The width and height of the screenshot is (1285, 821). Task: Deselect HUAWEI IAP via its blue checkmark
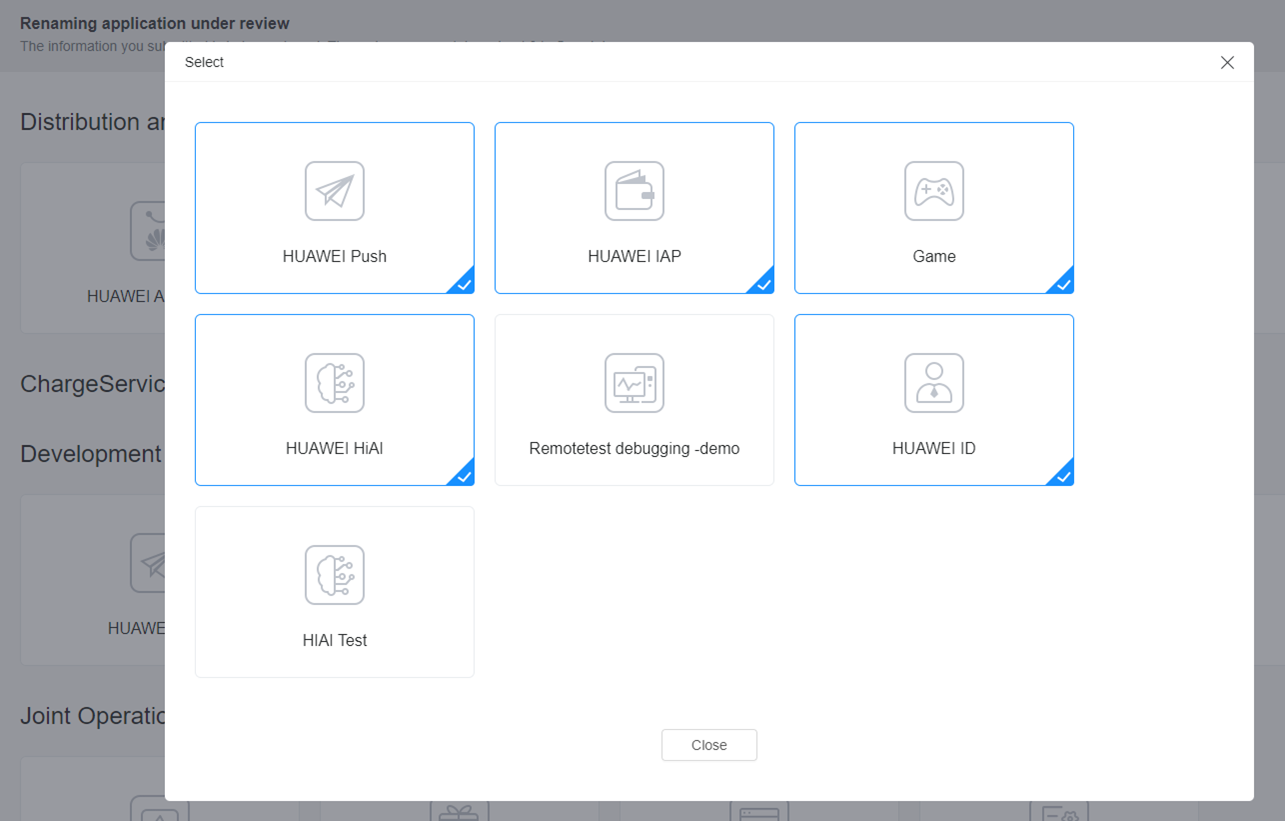[763, 283]
